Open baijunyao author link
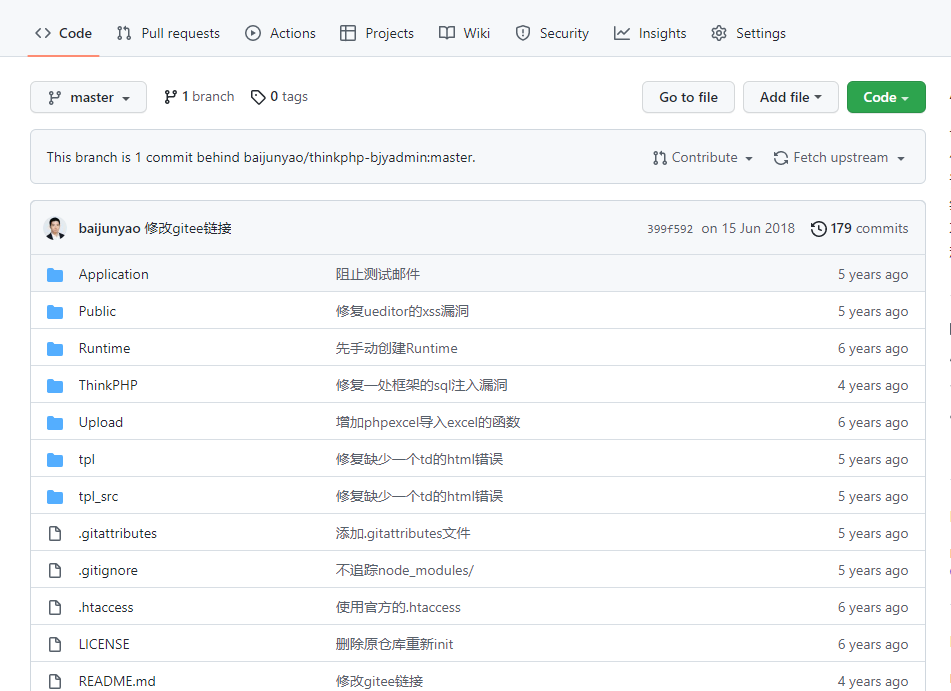The height and width of the screenshot is (691, 951). 109,228
